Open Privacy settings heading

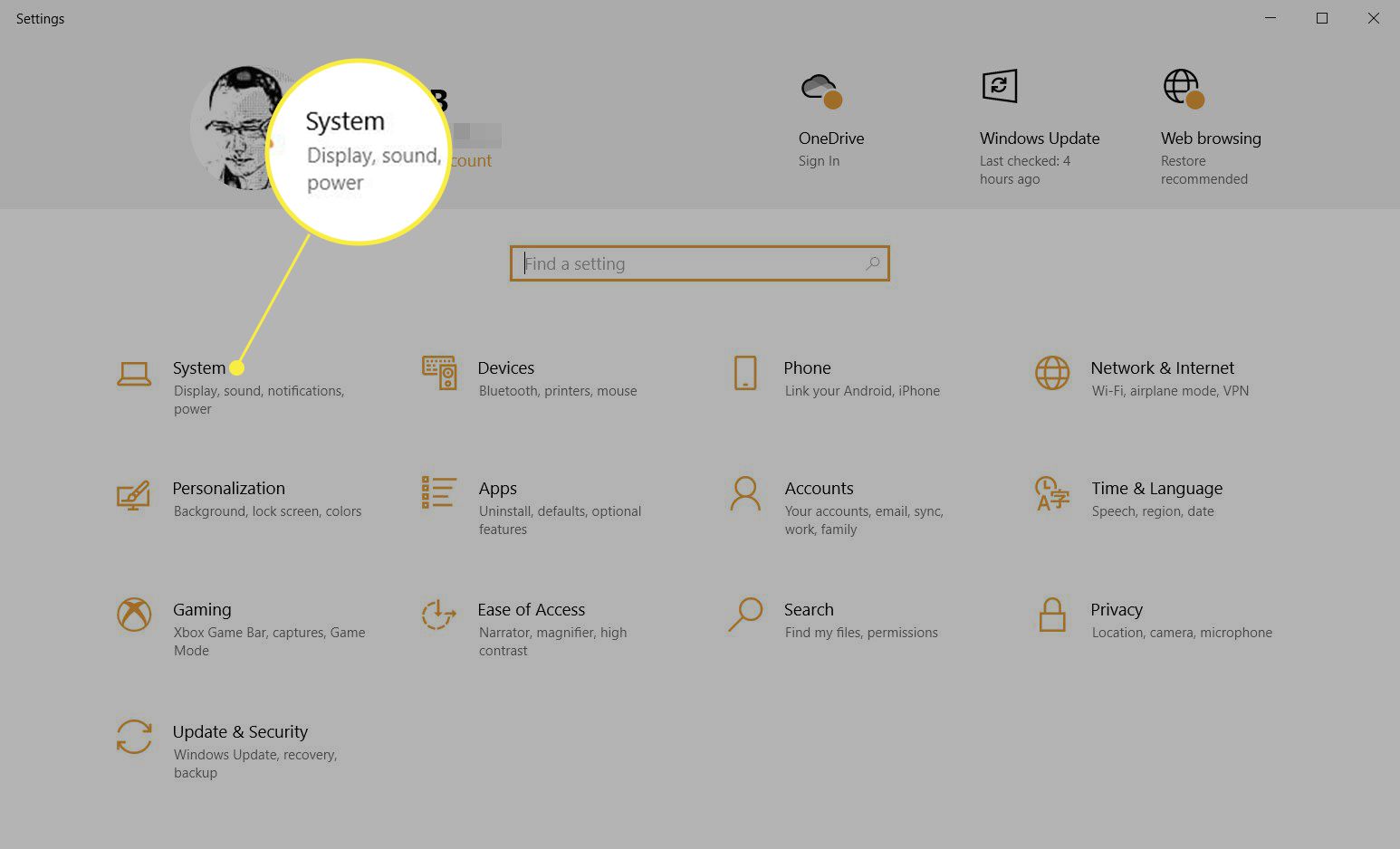tap(1117, 611)
